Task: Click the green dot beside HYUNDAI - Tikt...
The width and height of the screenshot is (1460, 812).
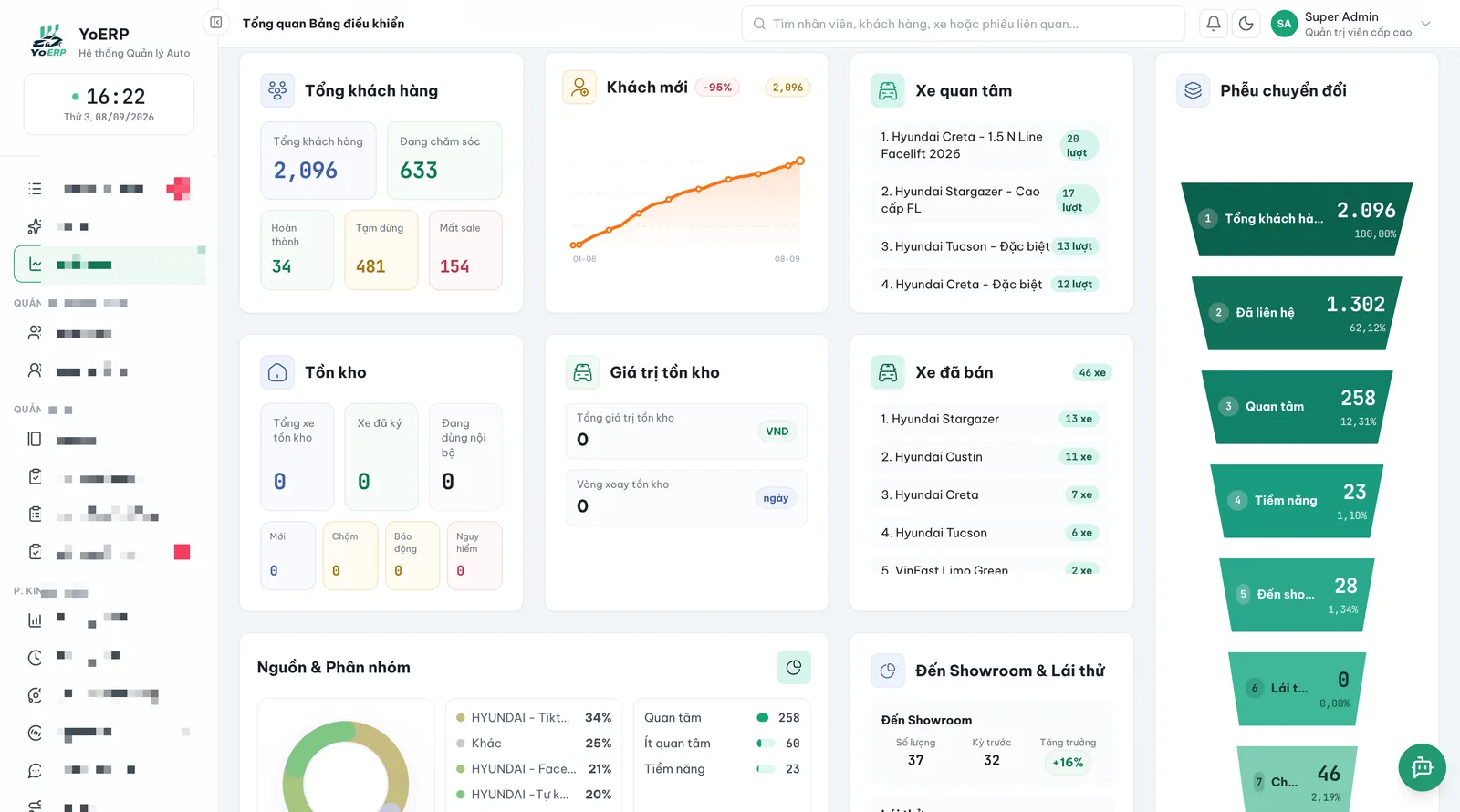Action: point(461,718)
